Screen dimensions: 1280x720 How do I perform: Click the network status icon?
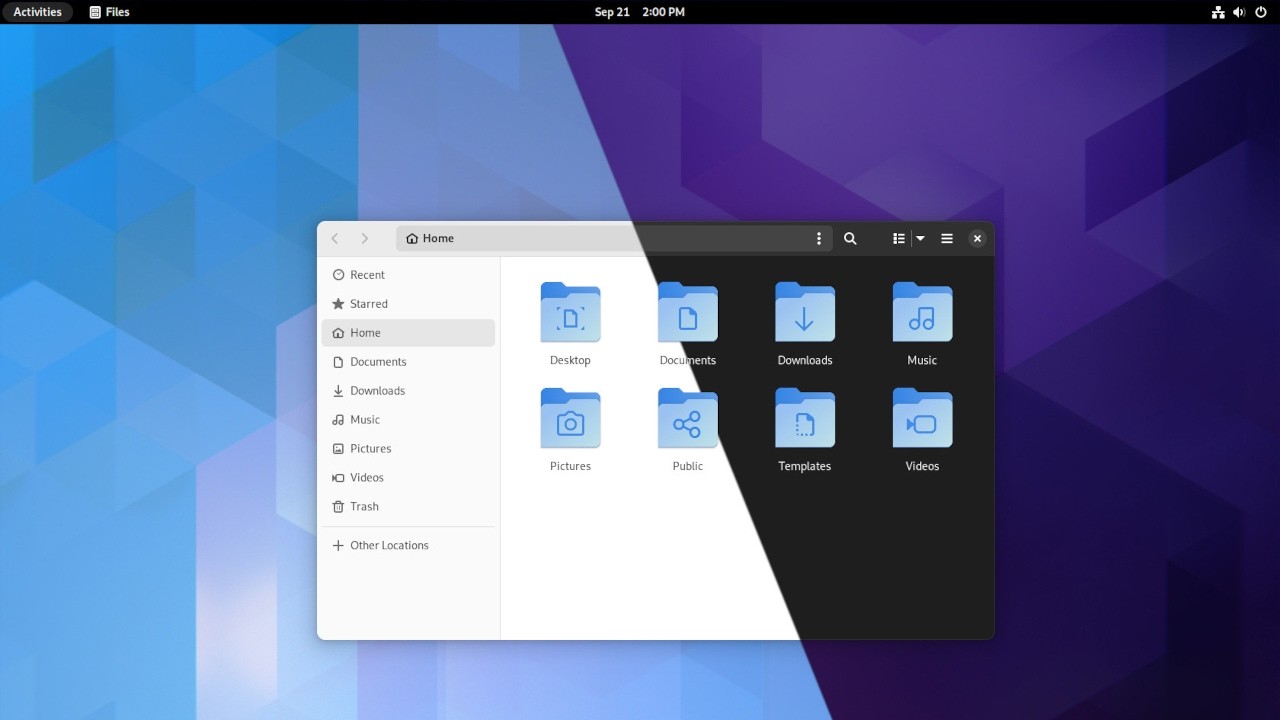(x=1218, y=12)
